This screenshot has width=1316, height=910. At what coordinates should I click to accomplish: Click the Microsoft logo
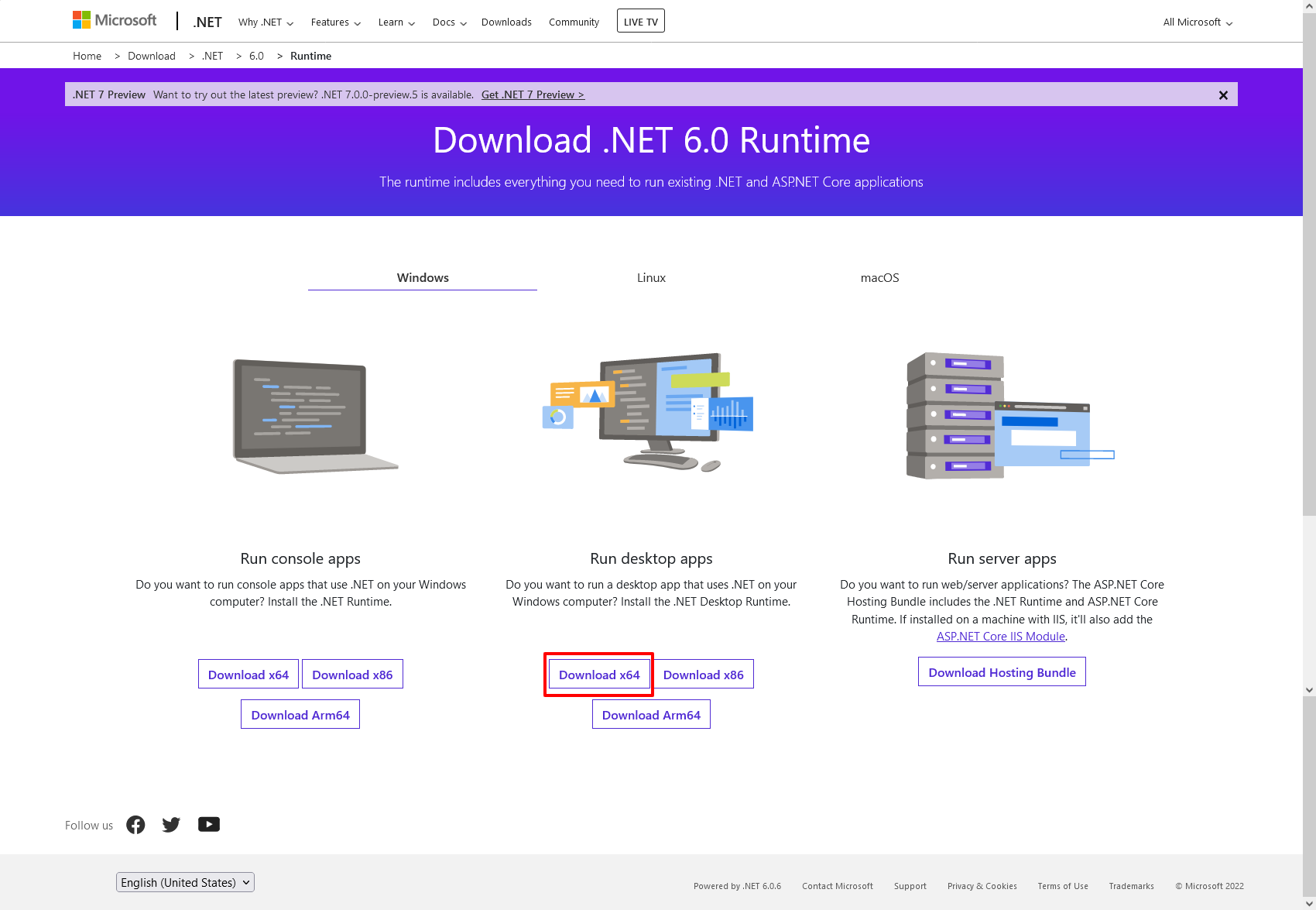pyautogui.click(x=115, y=21)
